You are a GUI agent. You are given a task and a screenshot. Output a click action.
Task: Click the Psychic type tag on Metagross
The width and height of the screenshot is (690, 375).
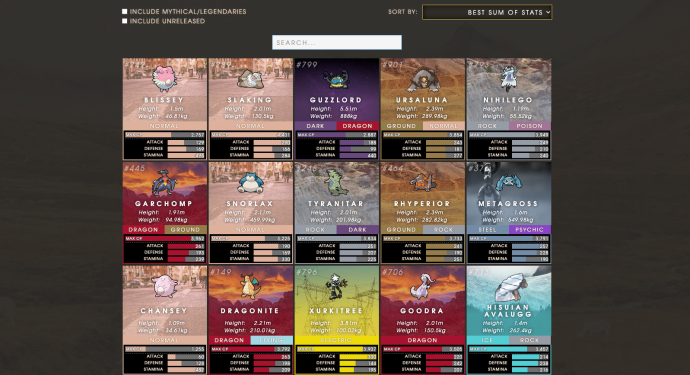pos(529,229)
